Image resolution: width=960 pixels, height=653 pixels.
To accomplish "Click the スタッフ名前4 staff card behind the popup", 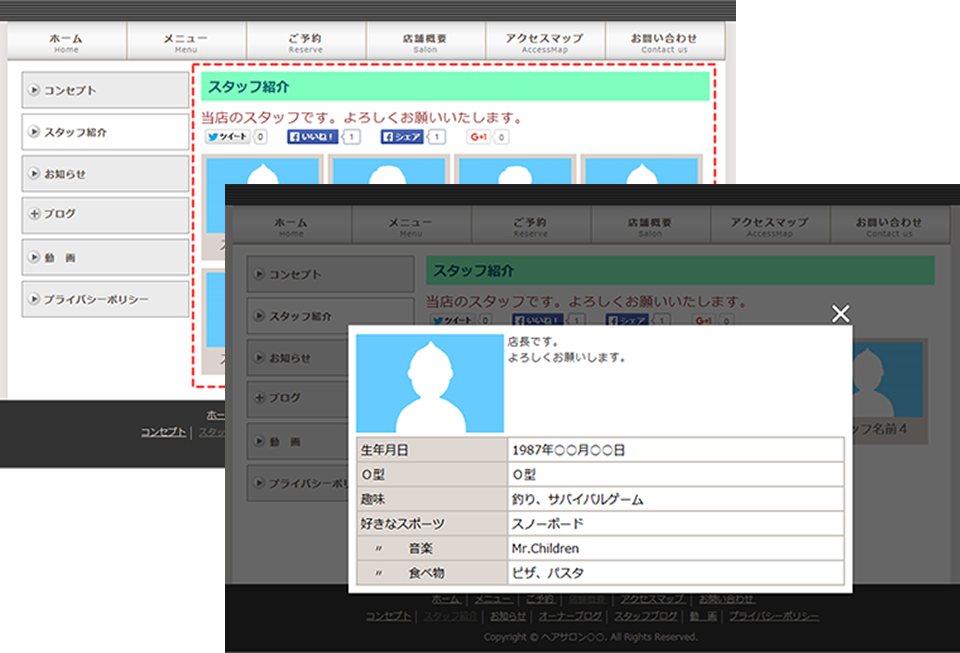I will click(x=890, y=391).
